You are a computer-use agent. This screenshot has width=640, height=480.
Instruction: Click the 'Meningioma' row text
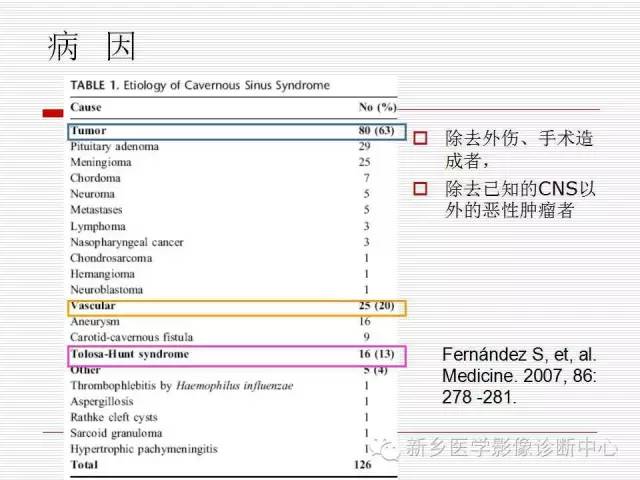click(x=101, y=162)
